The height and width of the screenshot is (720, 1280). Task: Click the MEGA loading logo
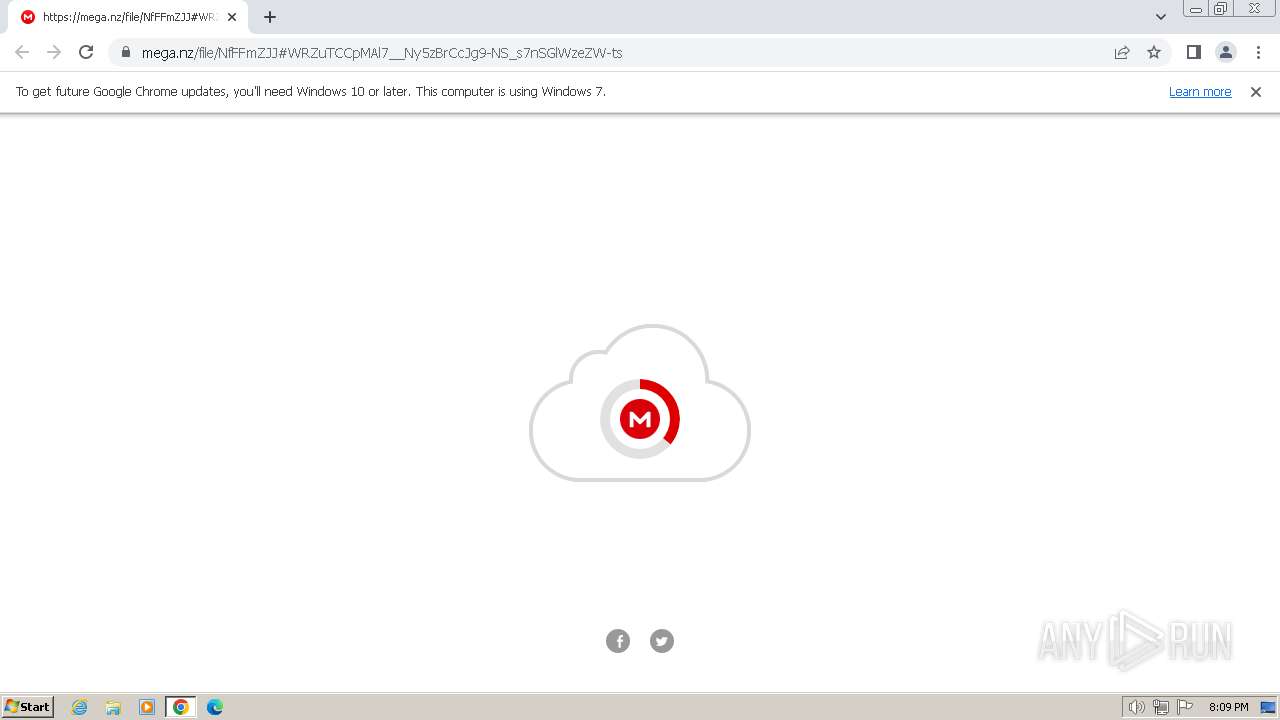tap(640, 419)
